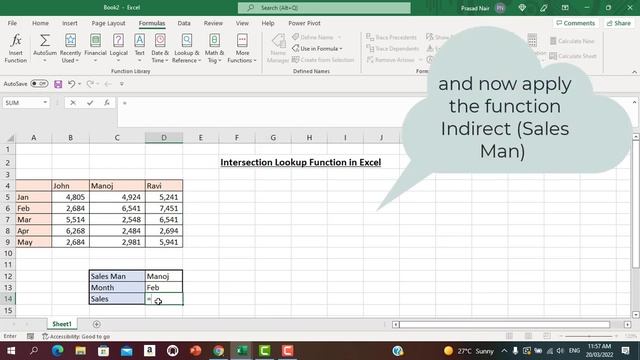This screenshot has width=640, height=360.
Task: Select cell with value 4,805
Action: click(71, 197)
